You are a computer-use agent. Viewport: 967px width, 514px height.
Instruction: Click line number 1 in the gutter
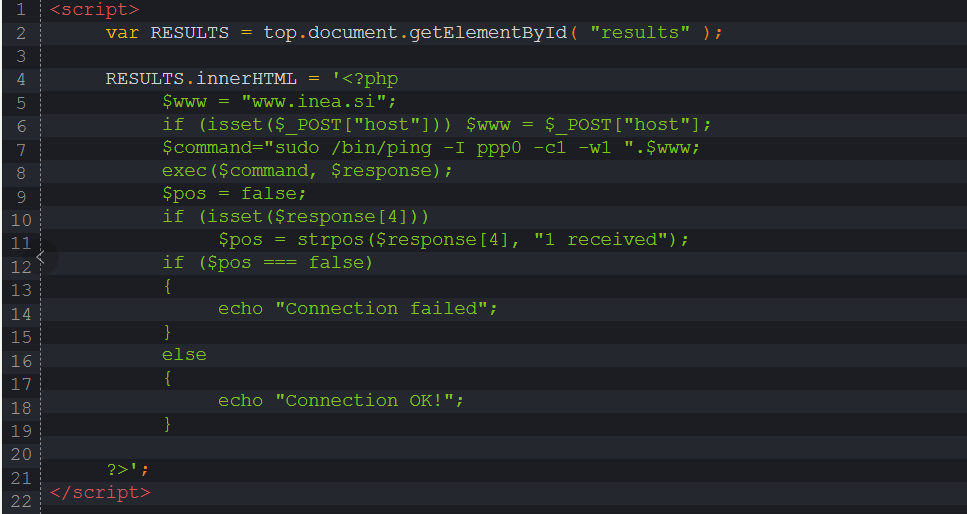pos(21,10)
